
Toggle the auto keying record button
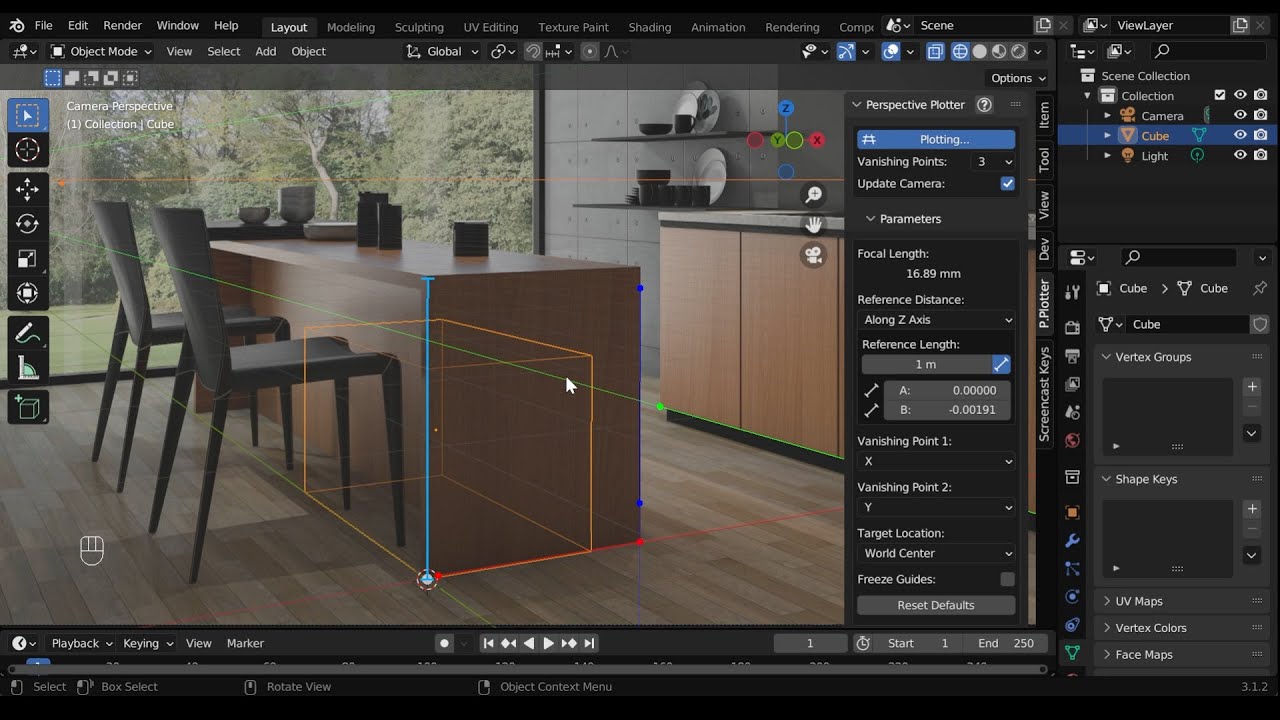[444, 643]
